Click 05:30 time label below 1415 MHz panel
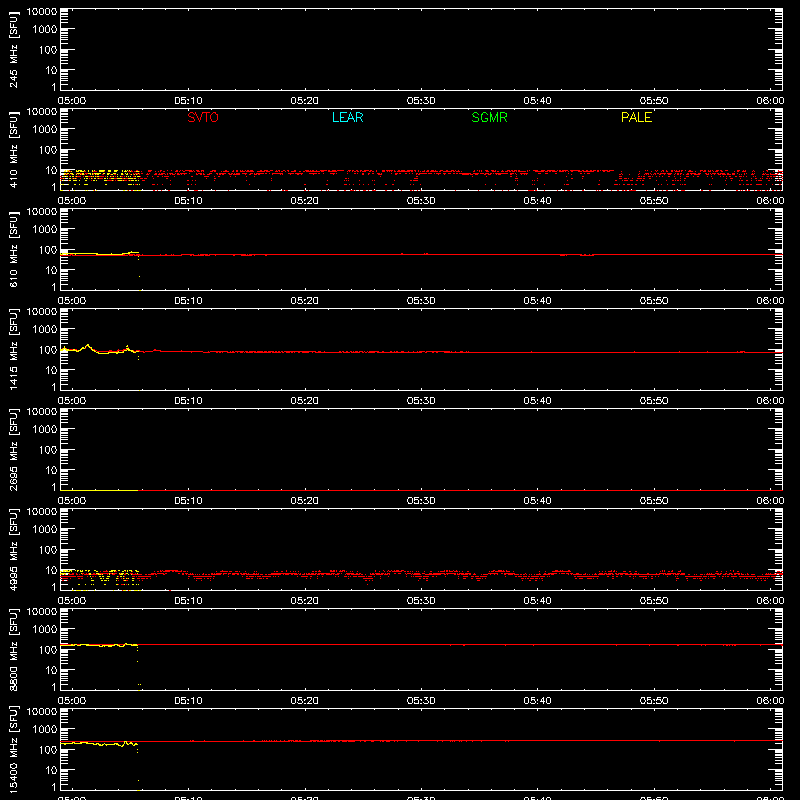Viewport: 800px width, 800px height. pyautogui.click(x=421, y=401)
